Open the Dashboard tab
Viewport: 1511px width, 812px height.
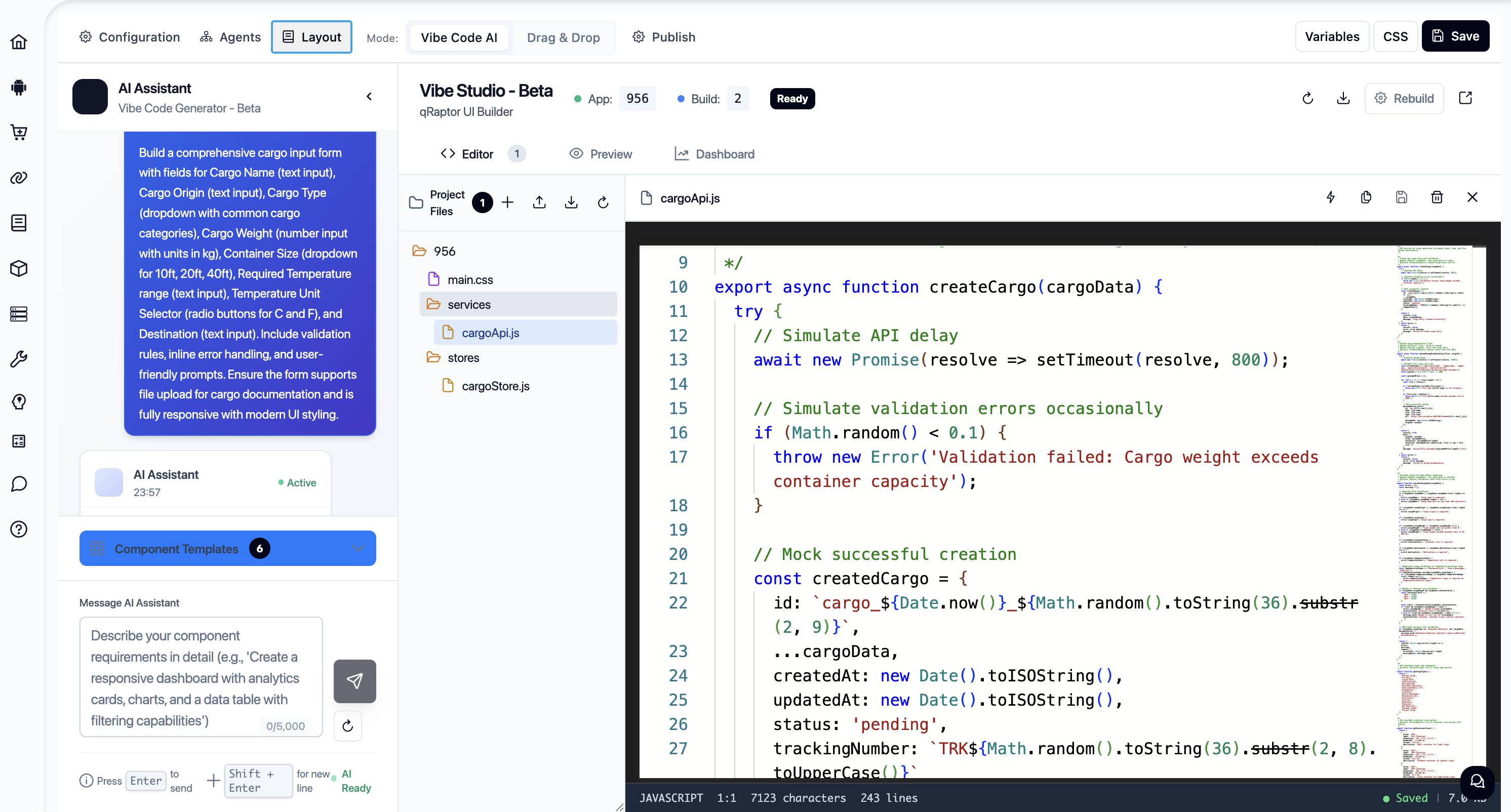coord(714,154)
